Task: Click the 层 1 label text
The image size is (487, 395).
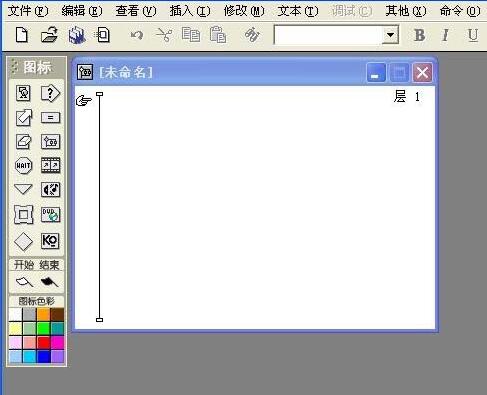Action: (407, 97)
